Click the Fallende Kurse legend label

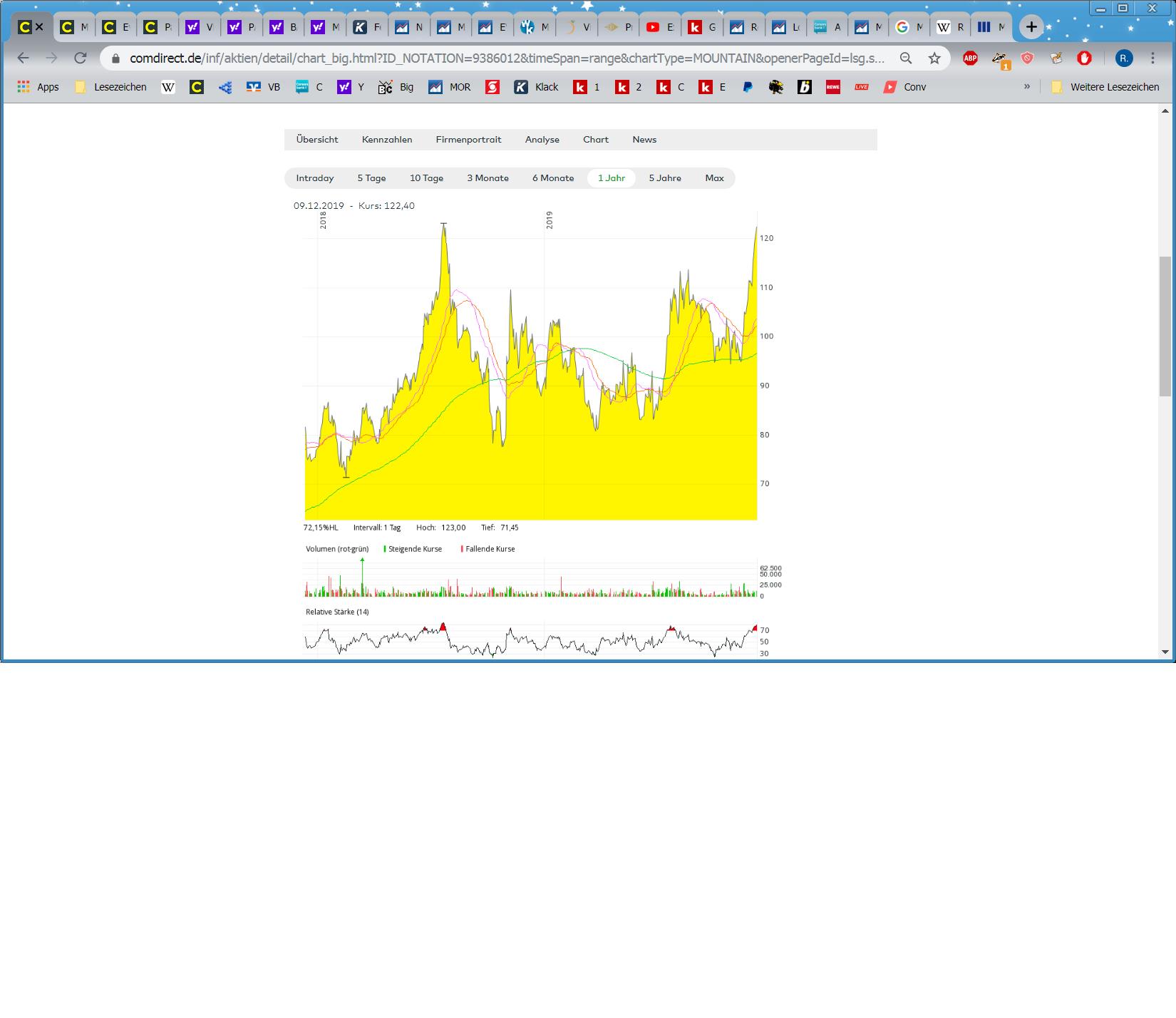(x=490, y=549)
